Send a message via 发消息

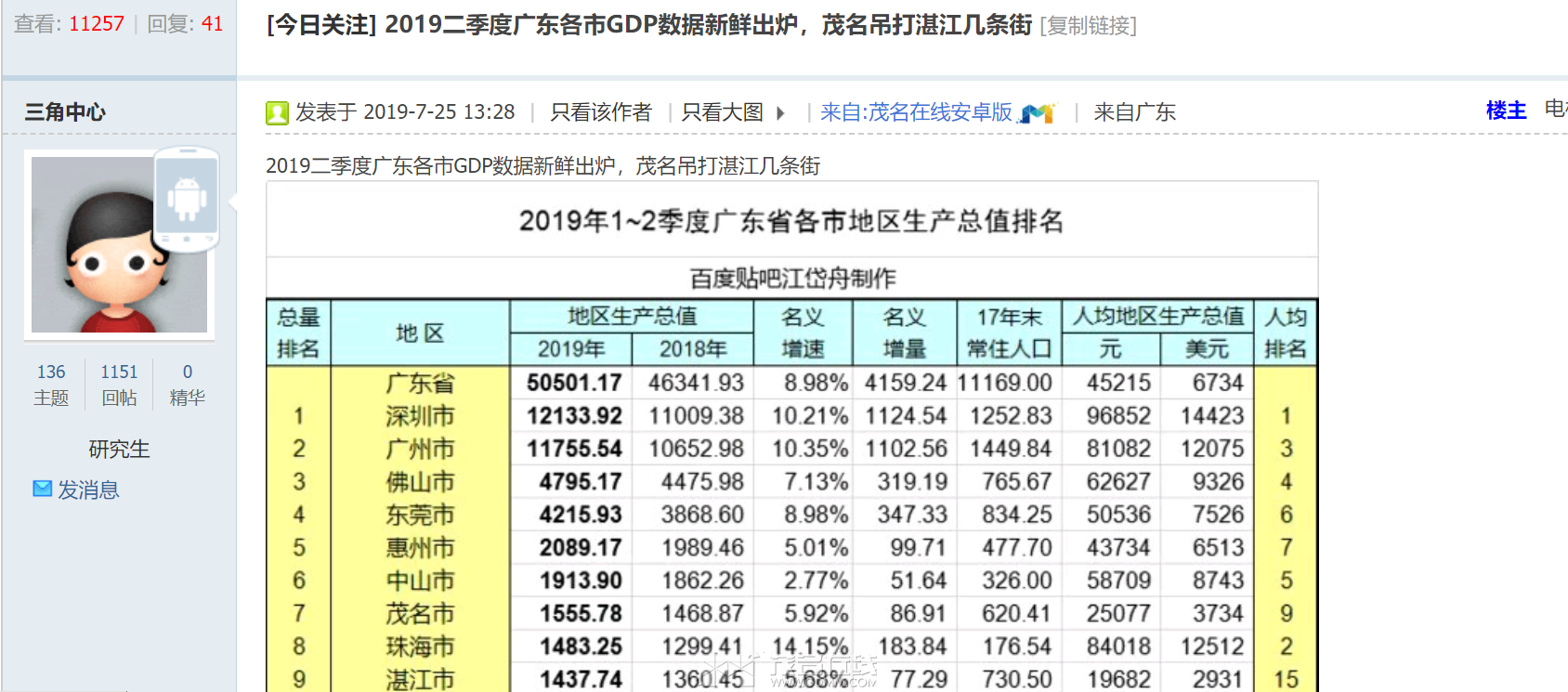tap(89, 490)
